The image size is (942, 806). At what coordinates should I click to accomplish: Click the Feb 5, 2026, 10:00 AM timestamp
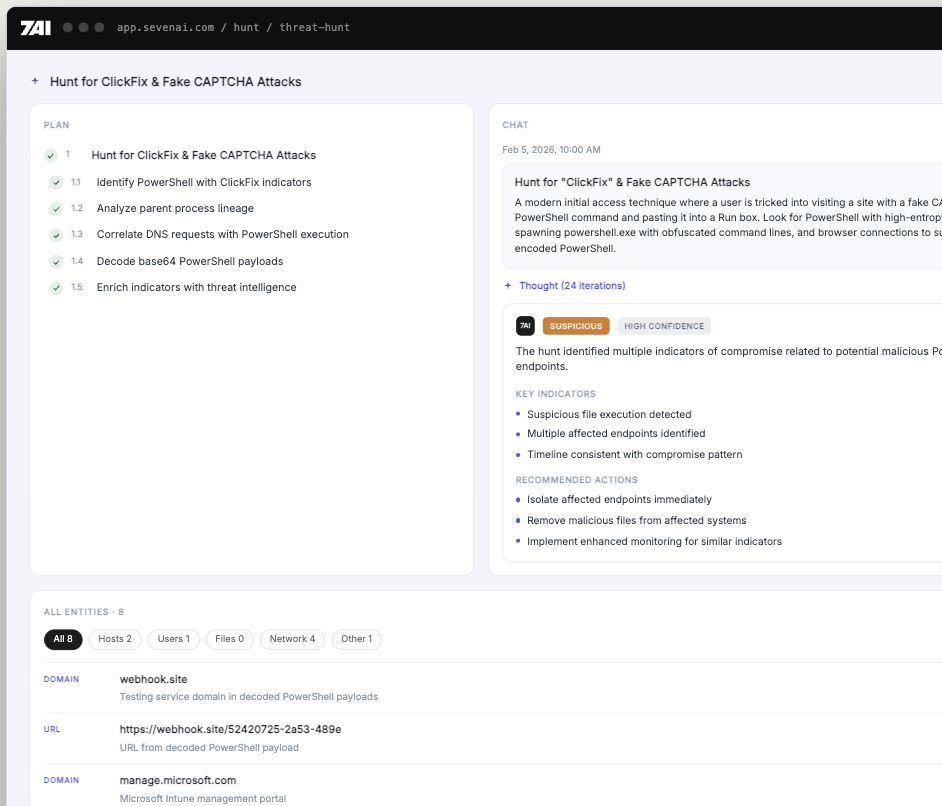coord(552,150)
